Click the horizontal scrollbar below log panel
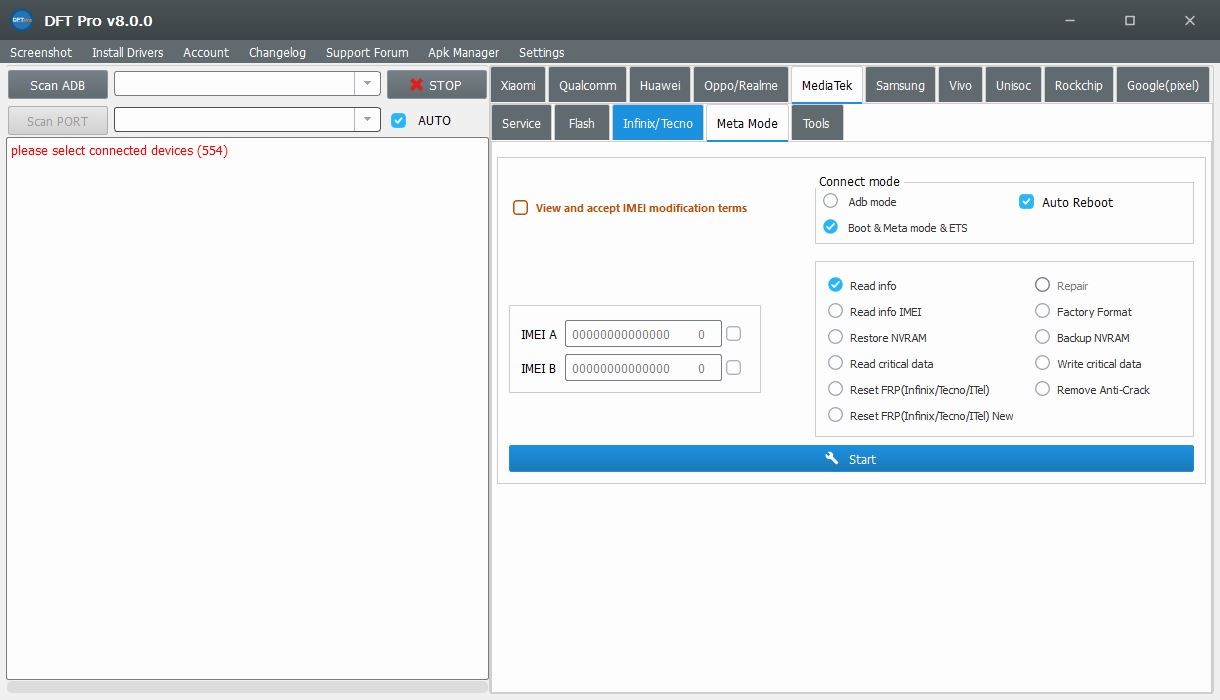1220x700 pixels. tap(247, 687)
